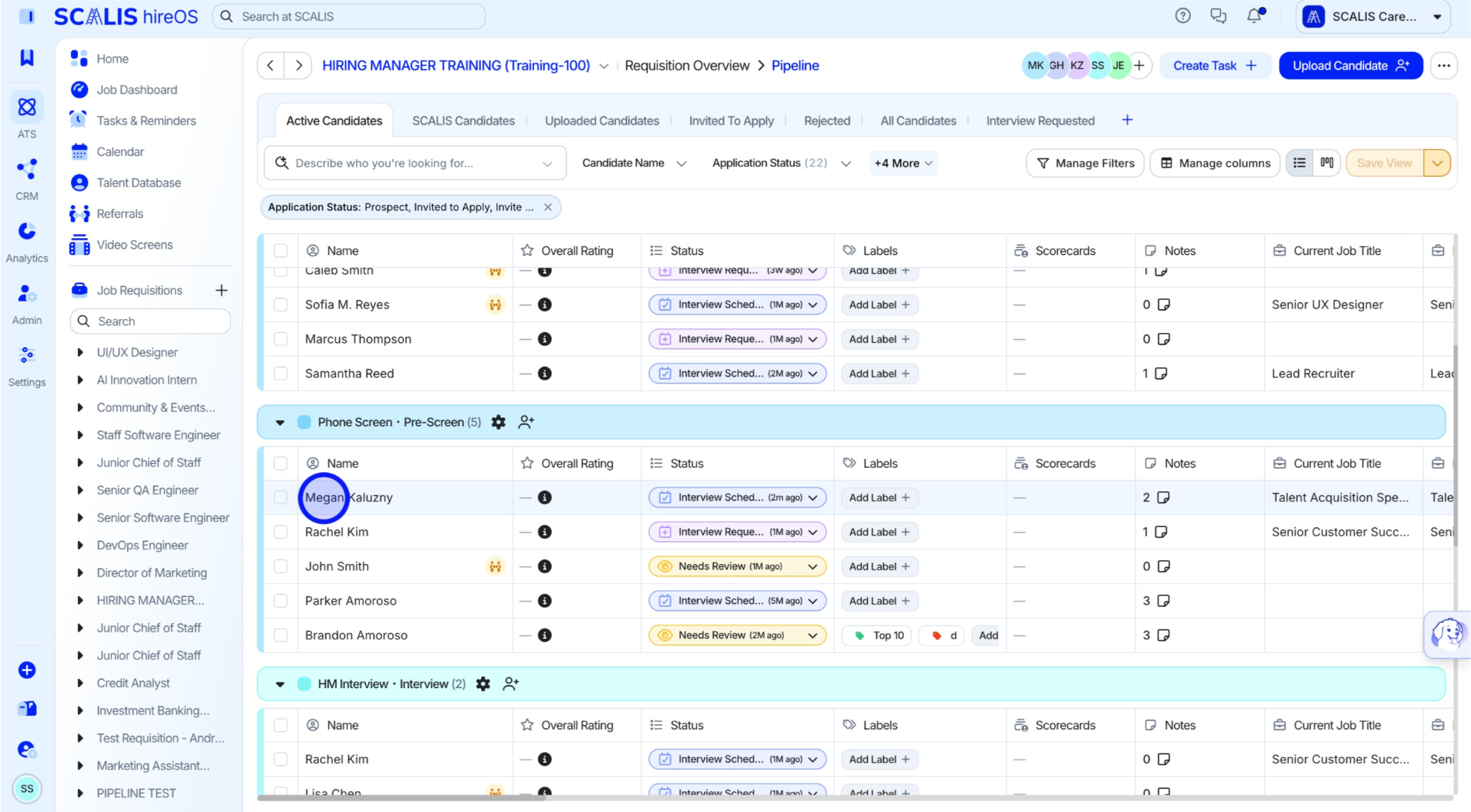Open the help question mark icon
The width and height of the screenshot is (1471, 812).
[1182, 16]
